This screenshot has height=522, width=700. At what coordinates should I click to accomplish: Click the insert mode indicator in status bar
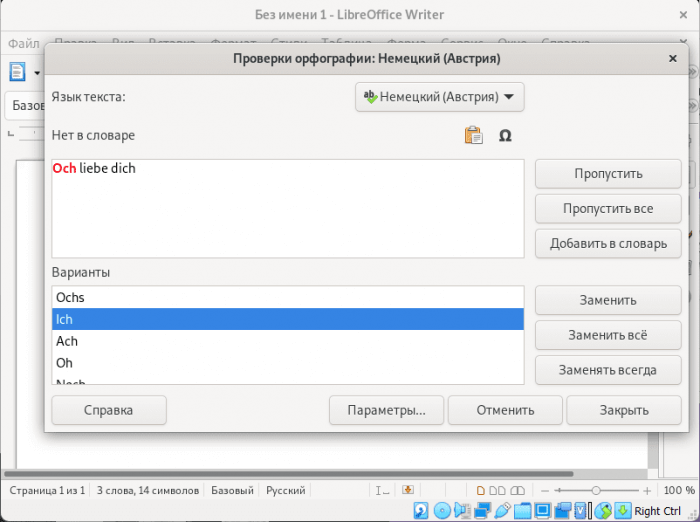[x=382, y=491]
